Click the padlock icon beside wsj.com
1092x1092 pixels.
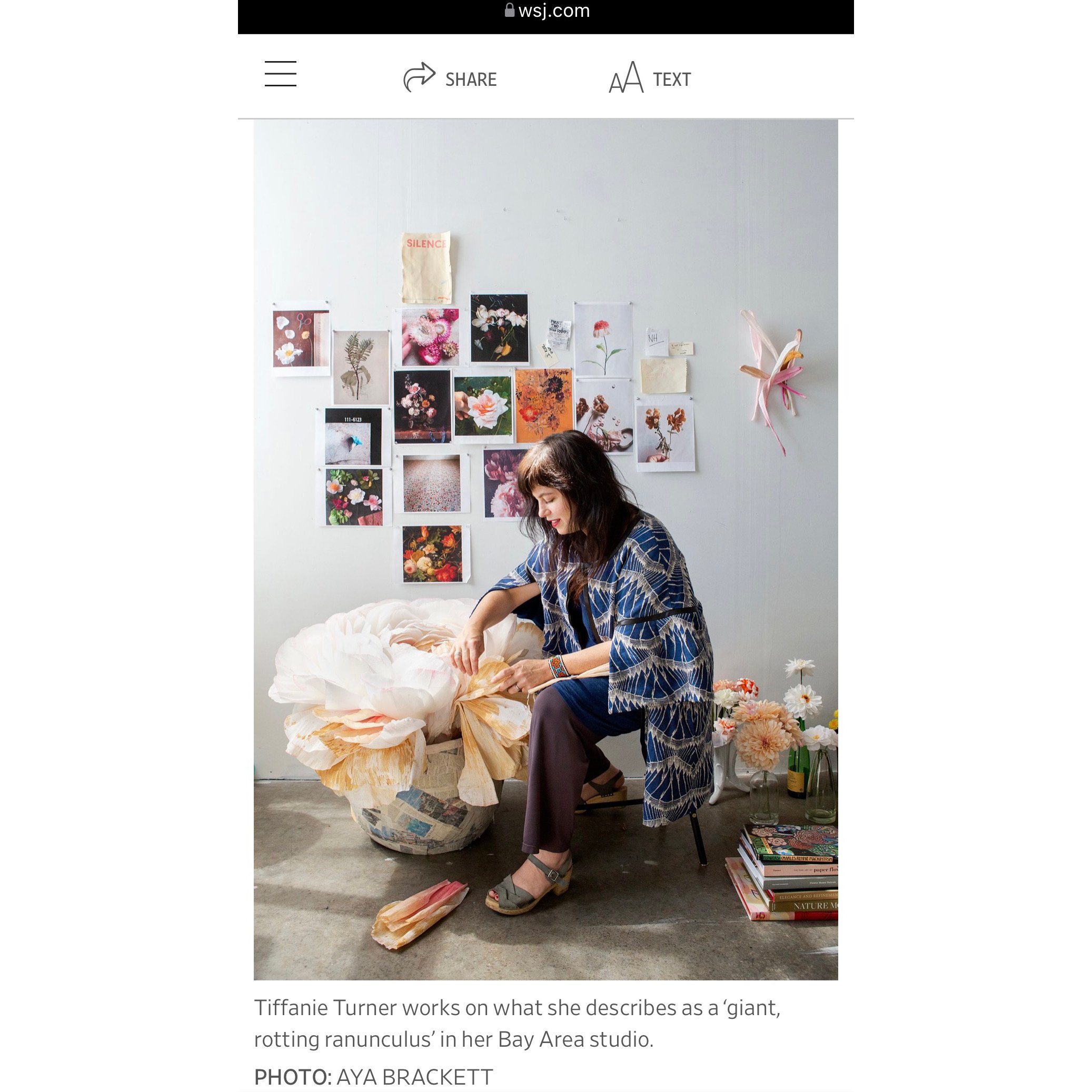coord(509,10)
